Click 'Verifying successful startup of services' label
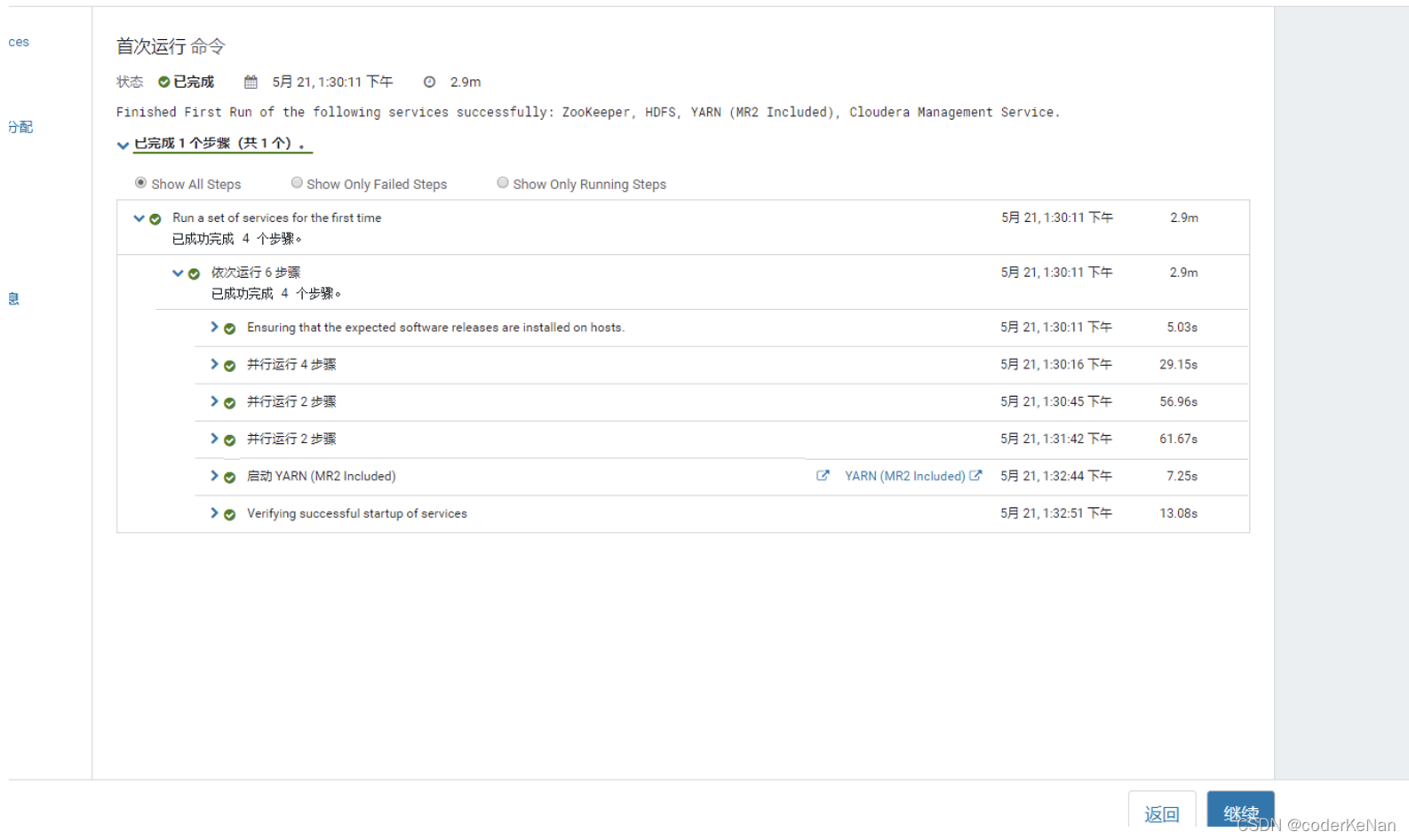The width and height of the screenshot is (1409, 840). pos(357,514)
